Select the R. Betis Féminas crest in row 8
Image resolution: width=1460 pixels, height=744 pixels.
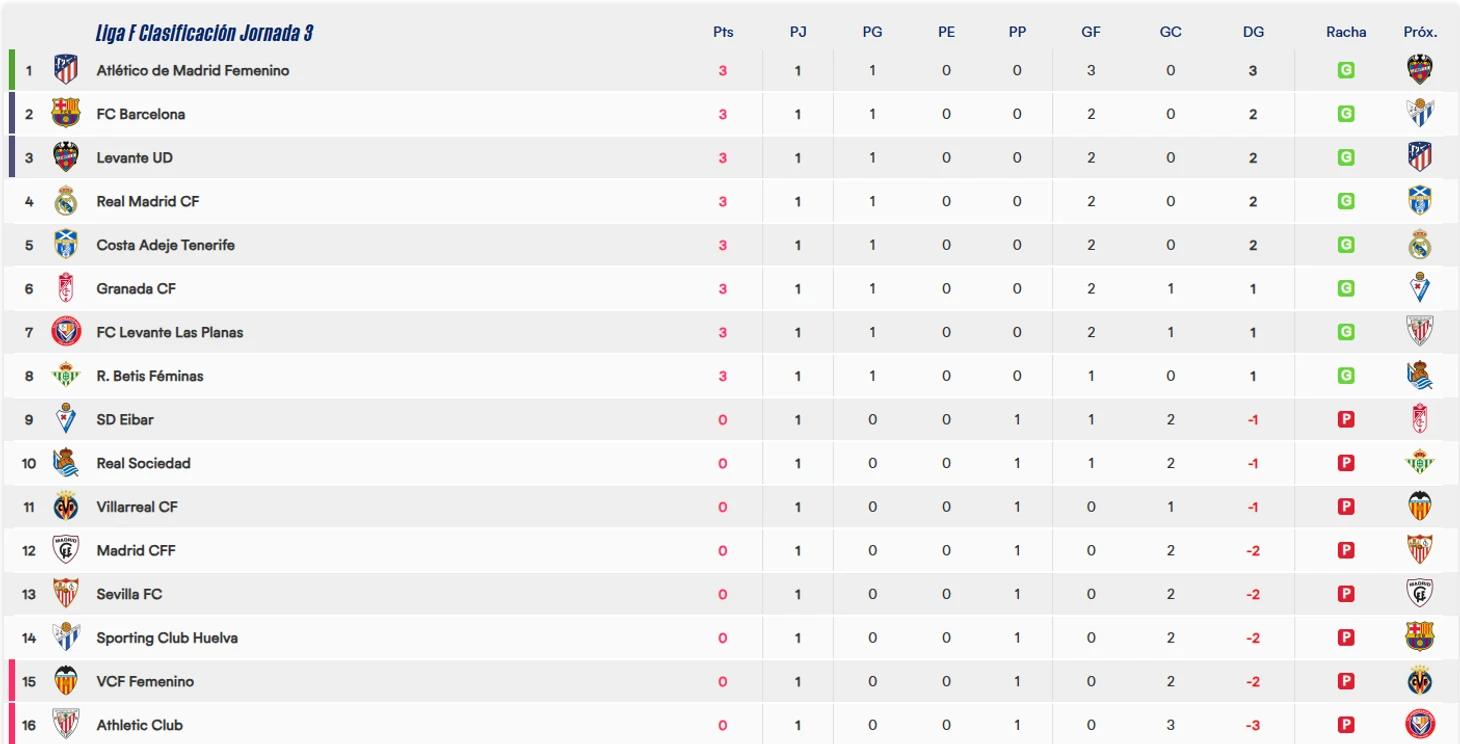(x=66, y=375)
